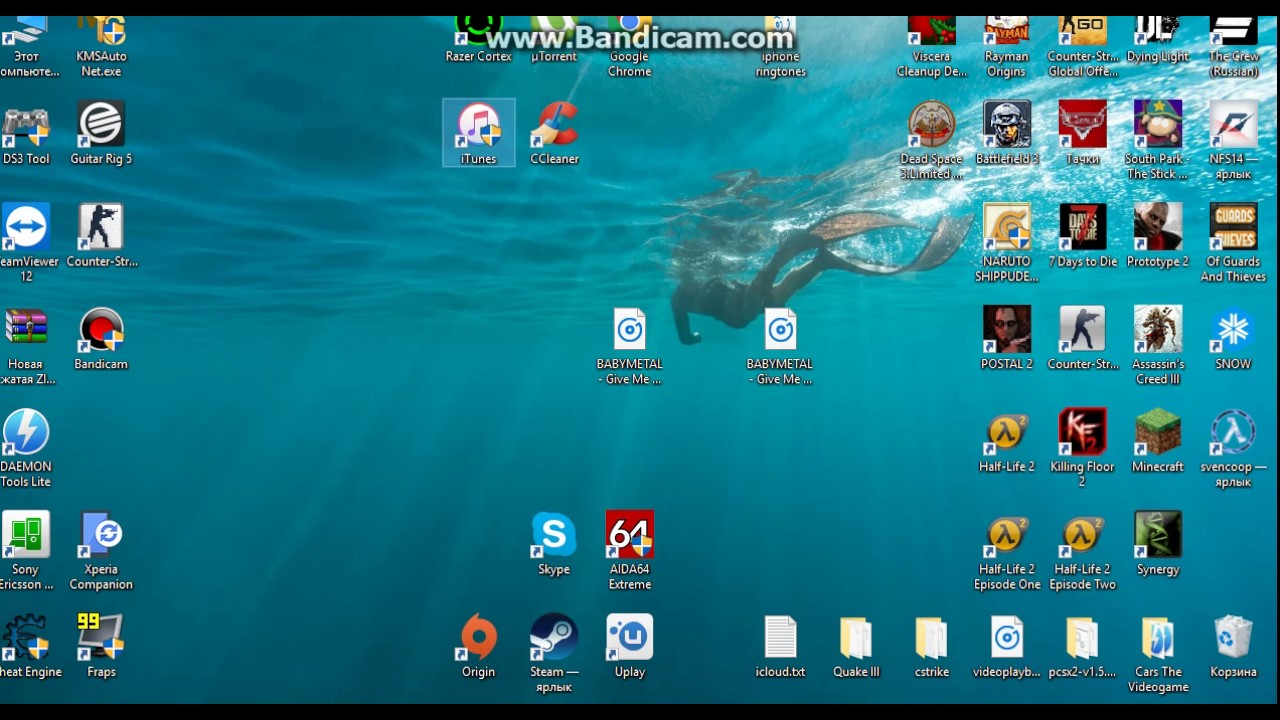Viewport: 1280px width, 720px height.
Task: Launch the Minecraft shortcut
Action: [1158, 432]
